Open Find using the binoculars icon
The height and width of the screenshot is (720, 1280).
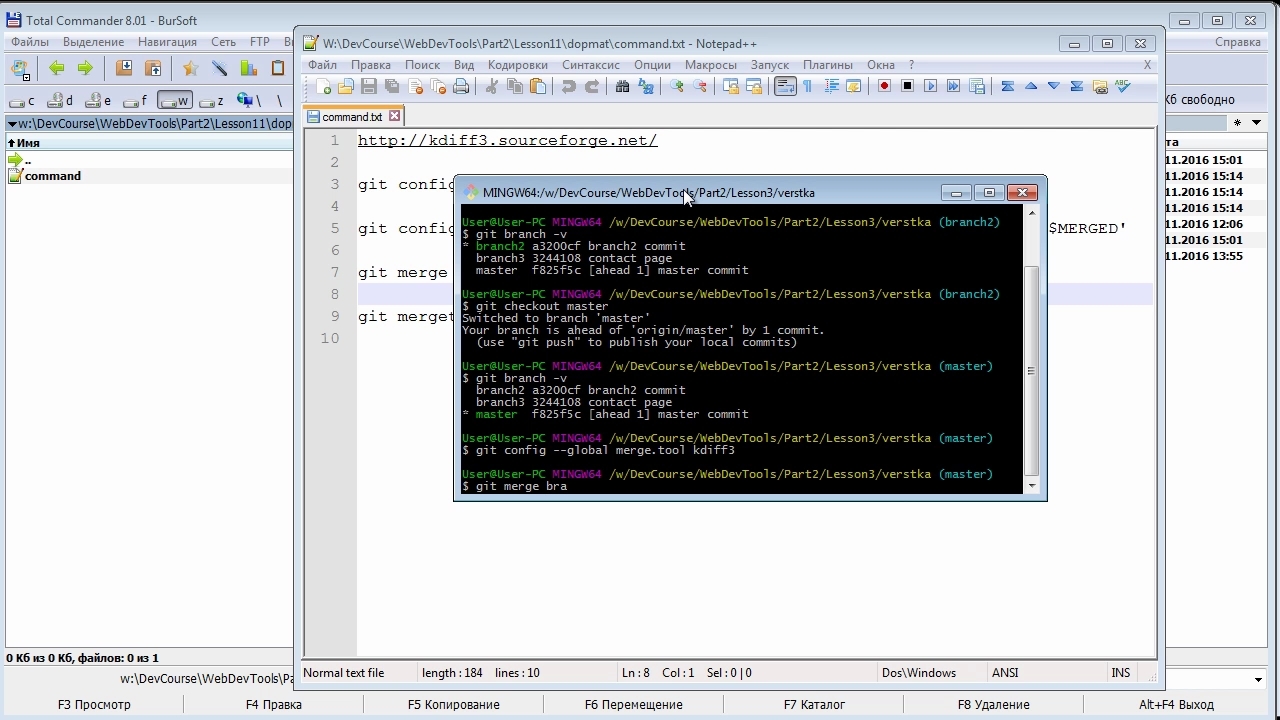tap(622, 87)
